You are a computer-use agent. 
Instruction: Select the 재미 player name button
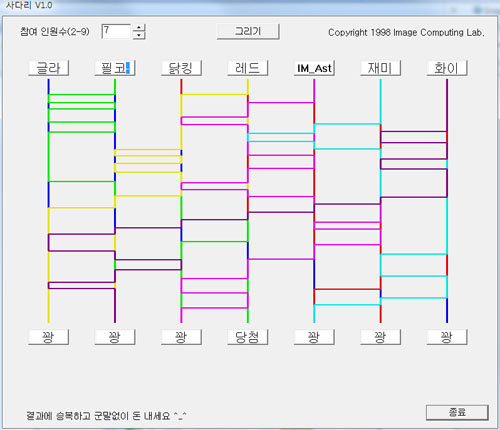click(x=380, y=68)
